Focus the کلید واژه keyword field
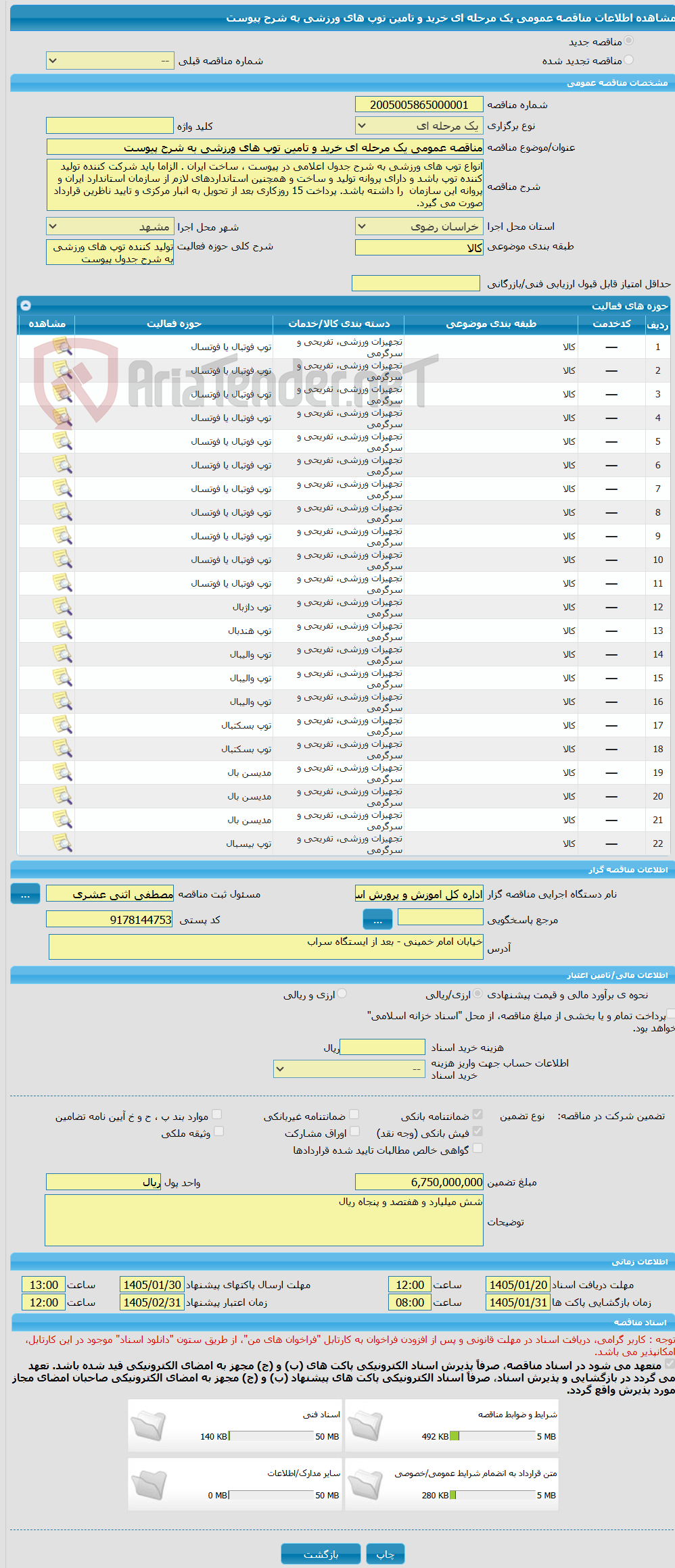Image resolution: width=675 pixels, height=1568 pixels. pos(110,126)
